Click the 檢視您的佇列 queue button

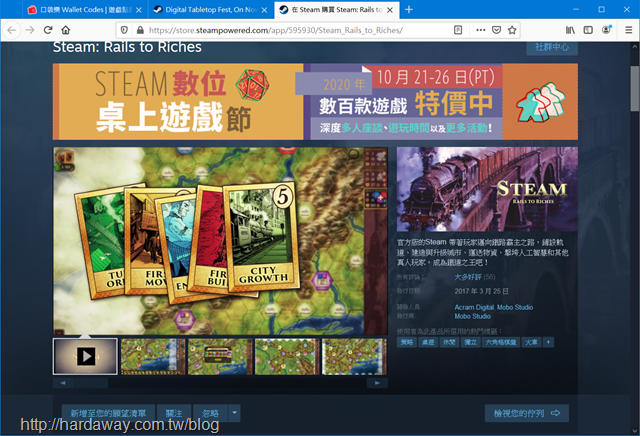pyautogui.click(x=527, y=414)
